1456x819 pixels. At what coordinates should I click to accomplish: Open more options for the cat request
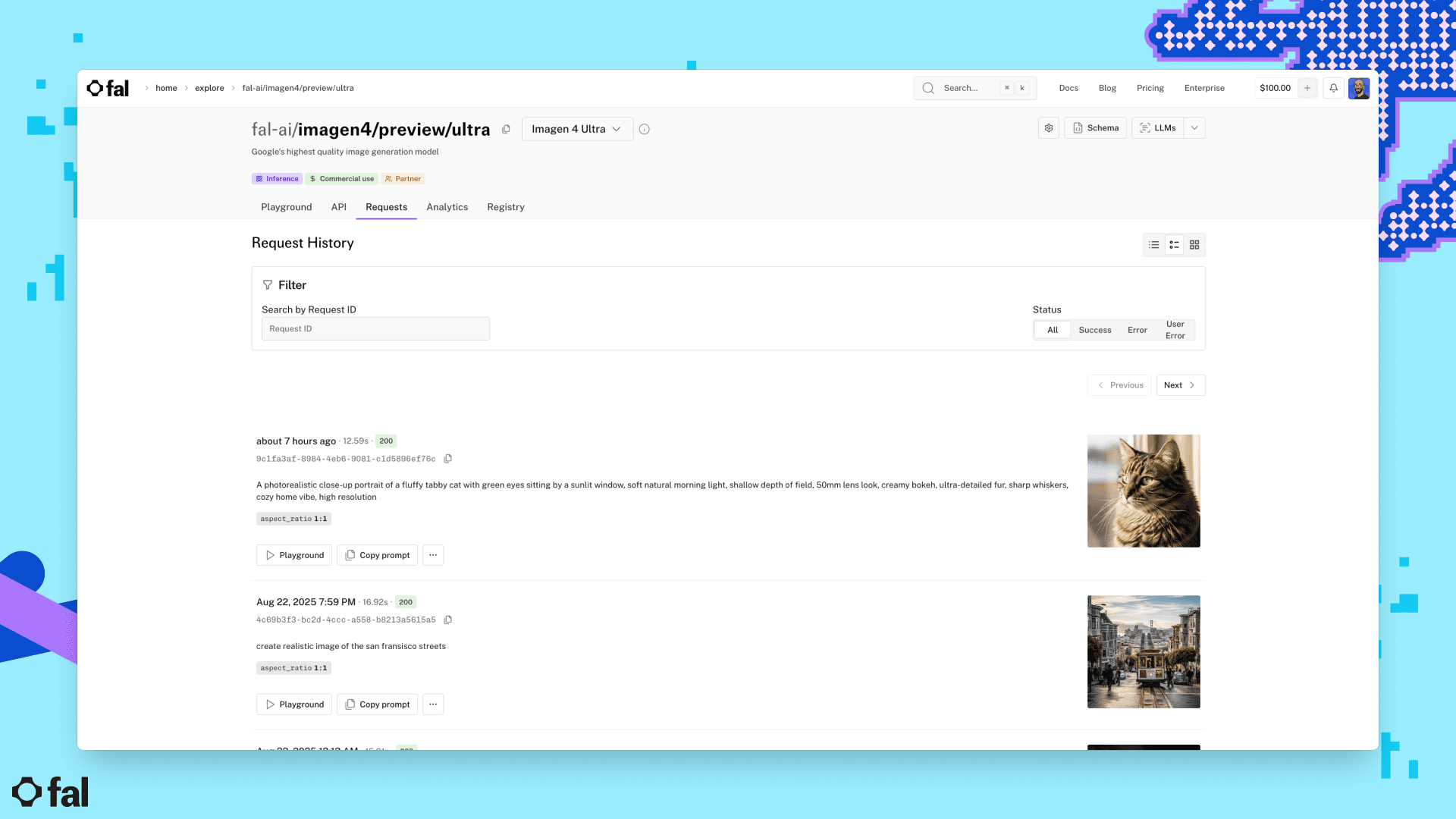[x=433, y=555]
